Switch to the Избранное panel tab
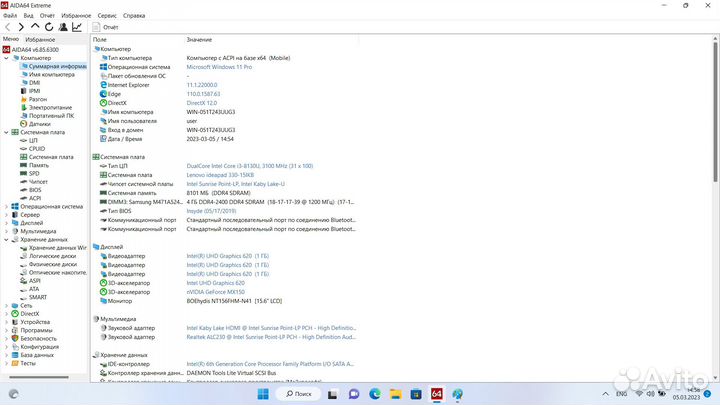The height and width of the screenshot is (405, 720). coord(40,39)
